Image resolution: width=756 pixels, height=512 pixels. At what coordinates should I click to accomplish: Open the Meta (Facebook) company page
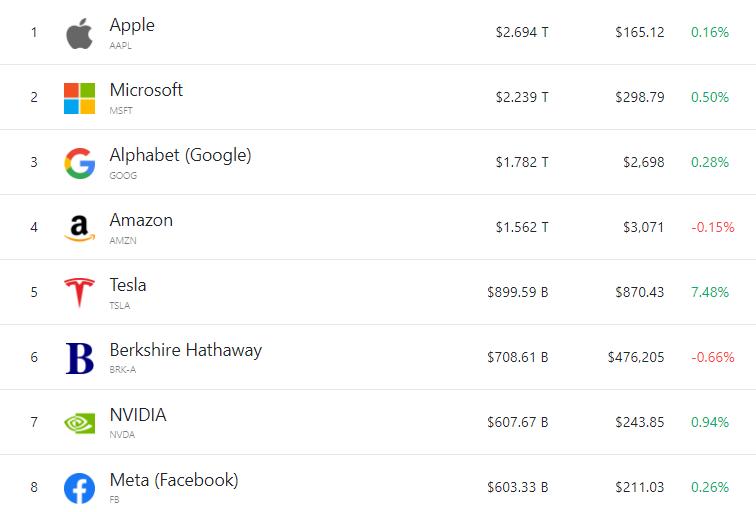pos(174,480)
